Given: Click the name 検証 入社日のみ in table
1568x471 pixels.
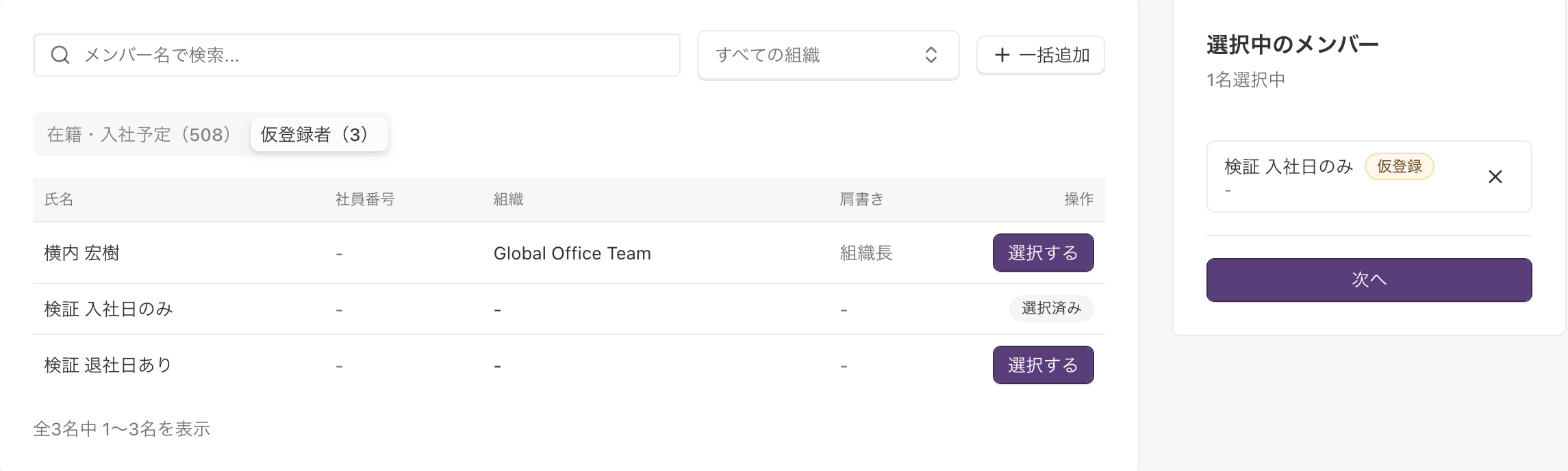Looking at the screenshot, I should [x=109, y=309].
